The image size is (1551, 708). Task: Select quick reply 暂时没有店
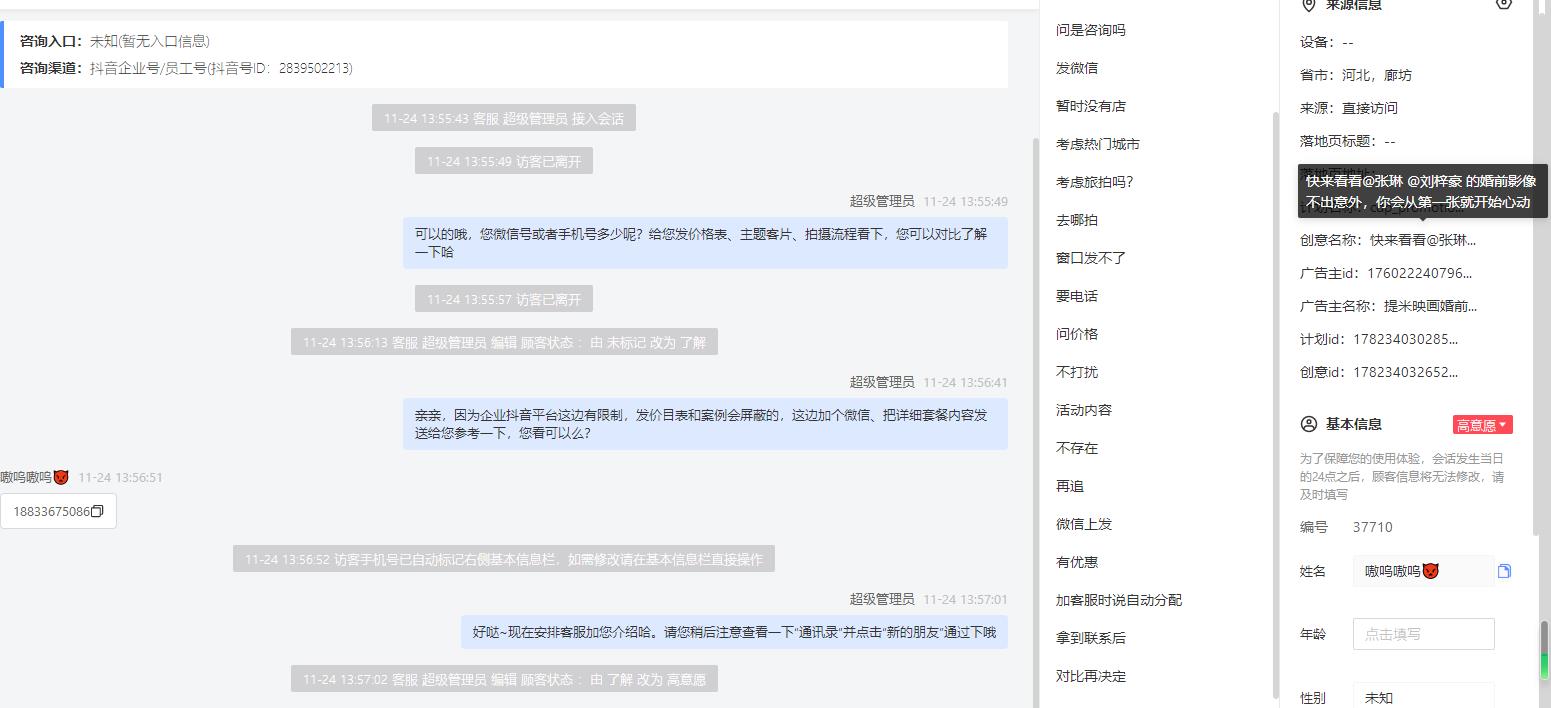pyautogui.click(x=1091, y=106)
